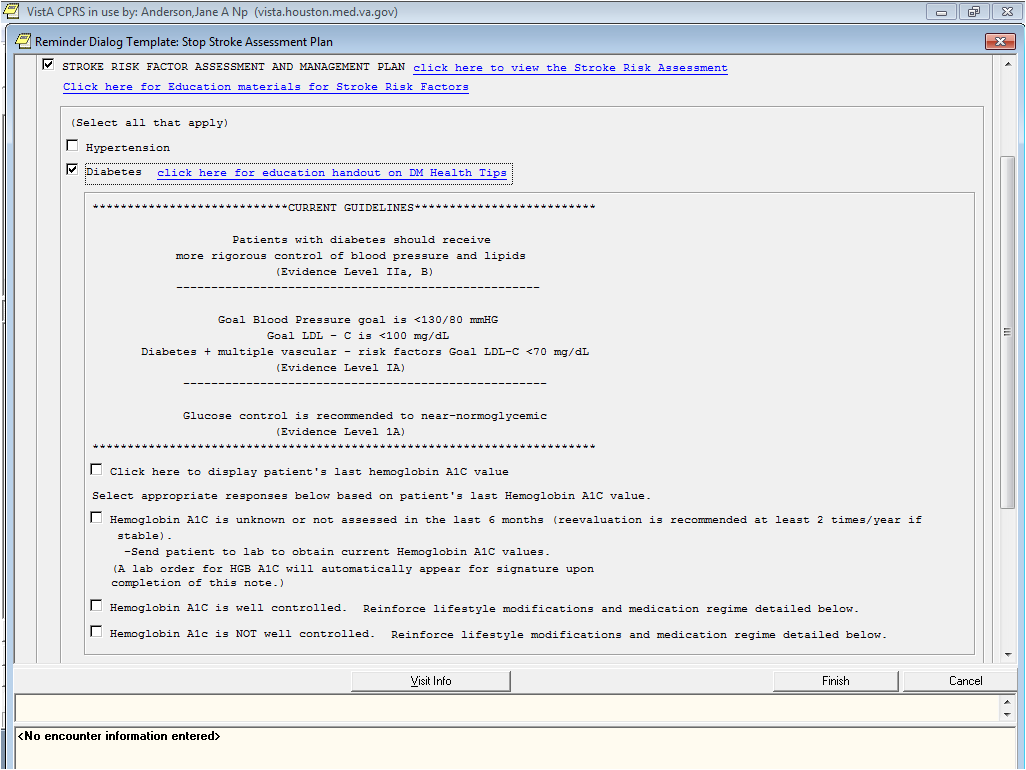Open Education materials for Stroke Risk Factors
The image size is (1026, 770).
[265, 87]
